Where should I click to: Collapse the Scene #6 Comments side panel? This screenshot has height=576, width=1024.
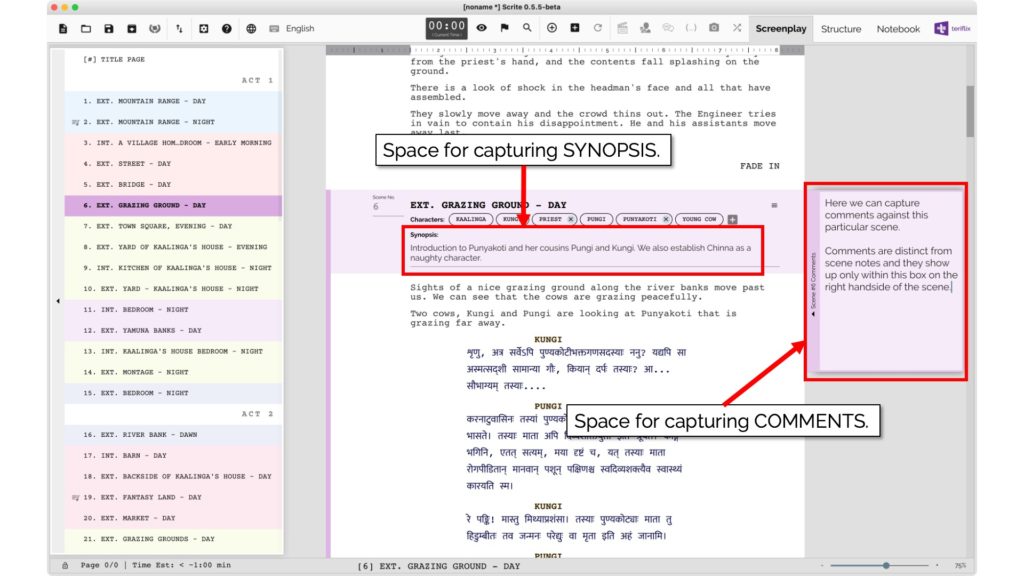pos(812,314)
